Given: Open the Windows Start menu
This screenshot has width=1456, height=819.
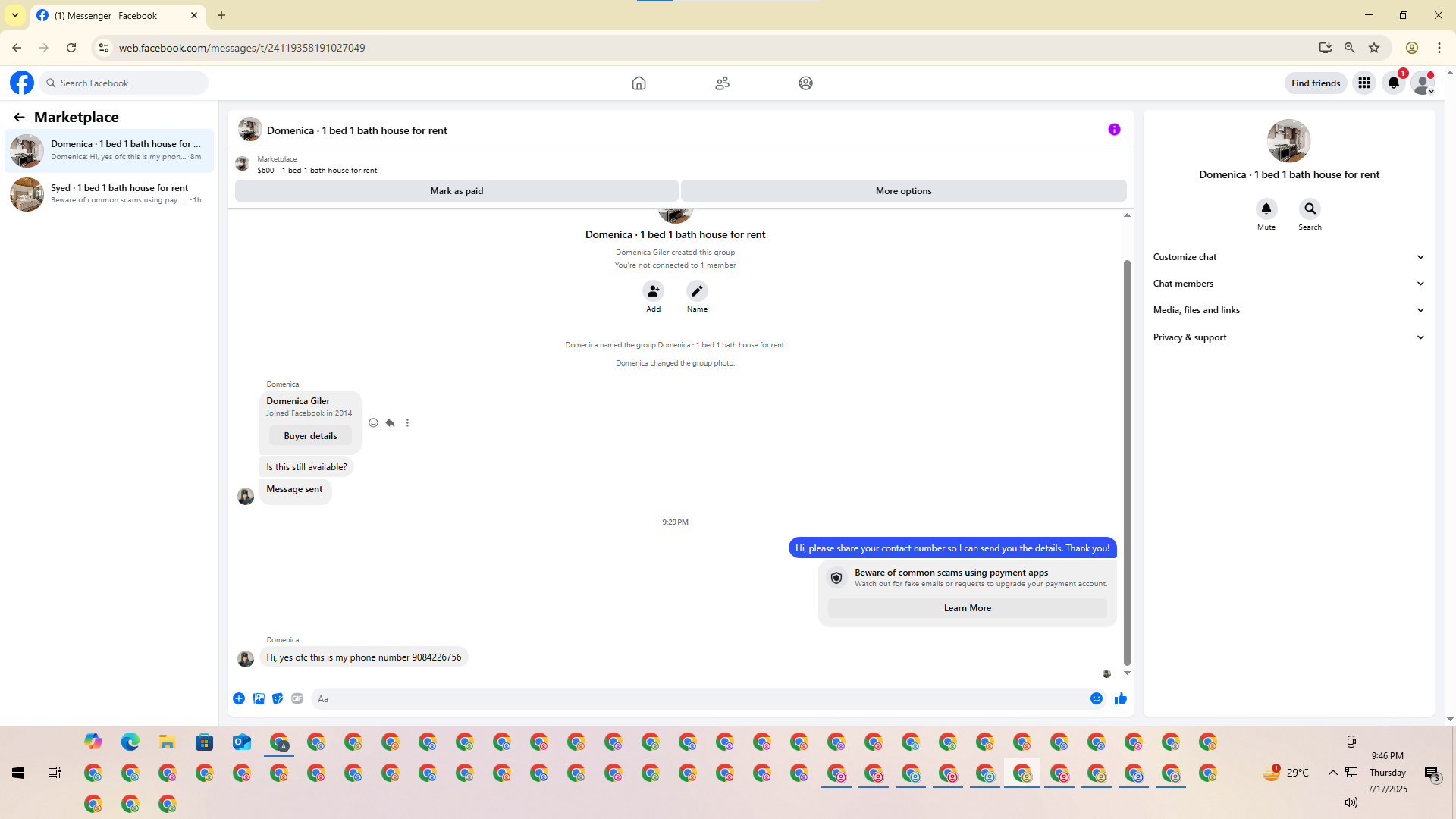Looking at the screenshot, I should [x=18, y=773].
